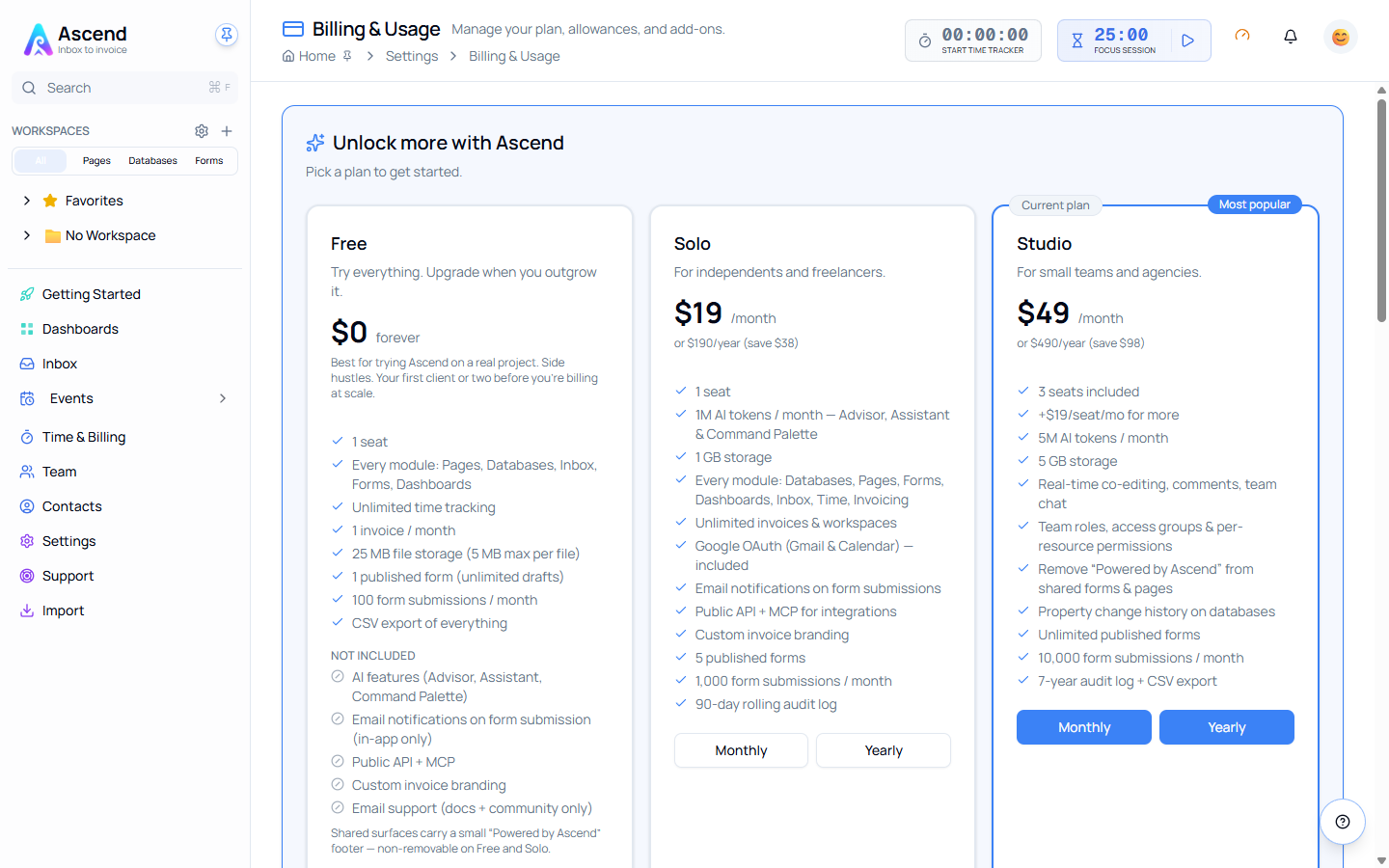Open the user avatar menu
Image resolution: width=1389 pixels, height=868 pixels.
coord(1341,37)
